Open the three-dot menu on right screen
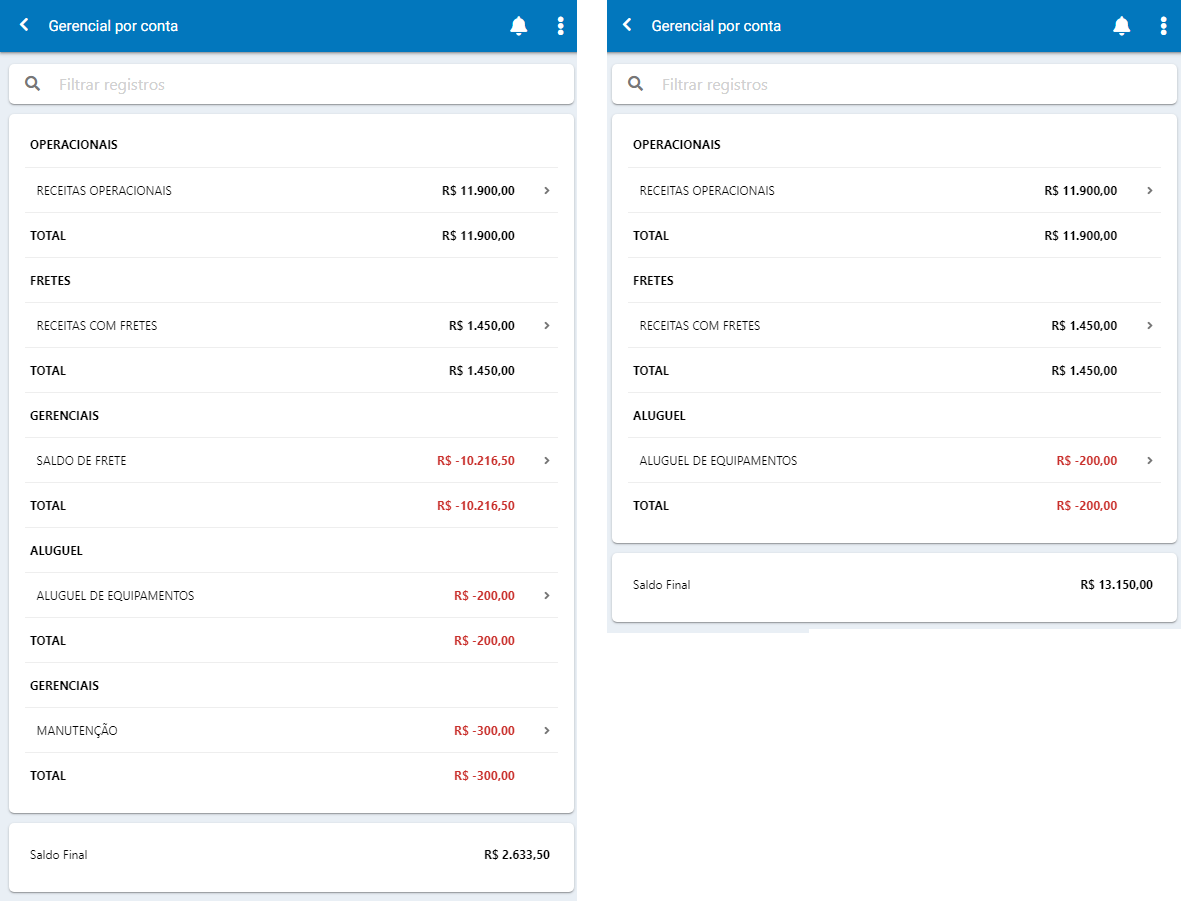1181x910 pixels. point(1164,26)
